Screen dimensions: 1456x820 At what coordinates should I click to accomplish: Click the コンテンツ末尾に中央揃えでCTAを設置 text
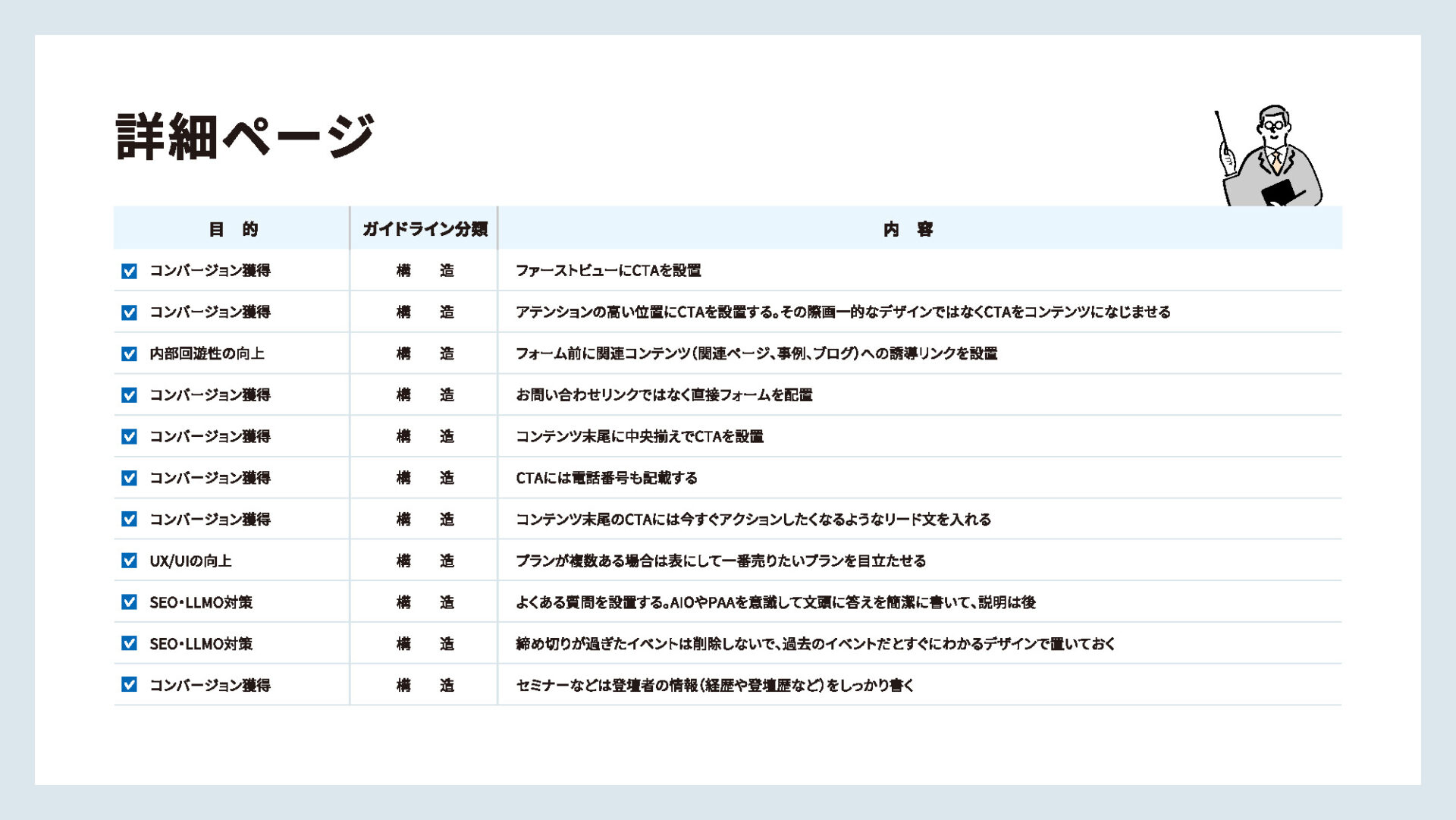(x=639, y=436)
